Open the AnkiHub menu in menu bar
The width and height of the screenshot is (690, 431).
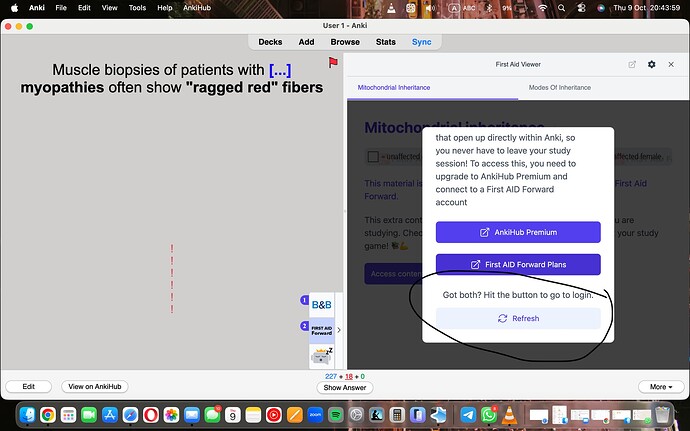(x=195, y=7)
